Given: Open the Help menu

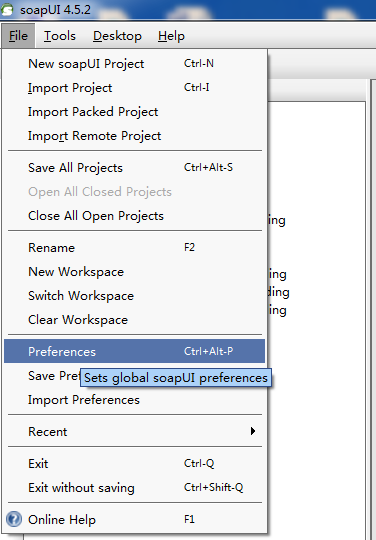Looking at the screenshot, I should (171, 36).
